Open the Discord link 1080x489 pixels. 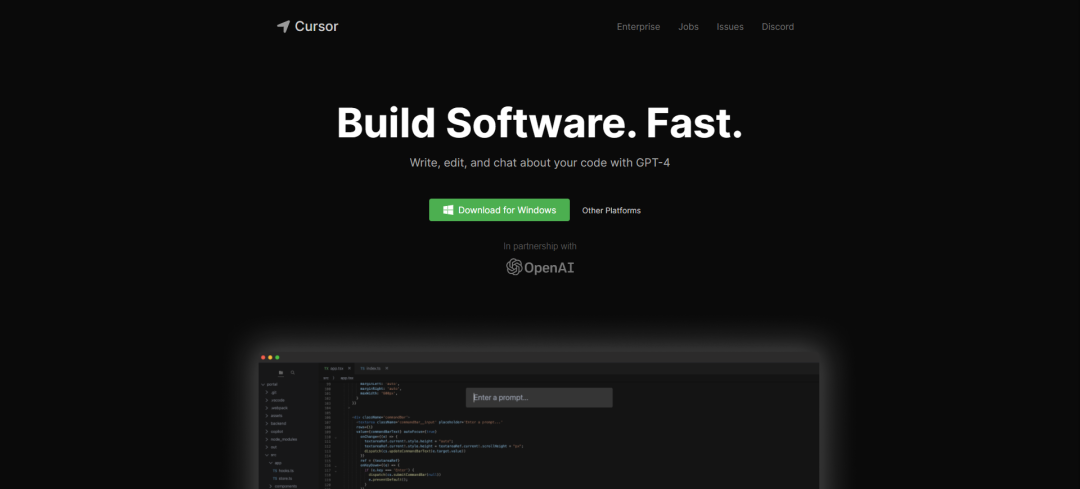point(778,27)
